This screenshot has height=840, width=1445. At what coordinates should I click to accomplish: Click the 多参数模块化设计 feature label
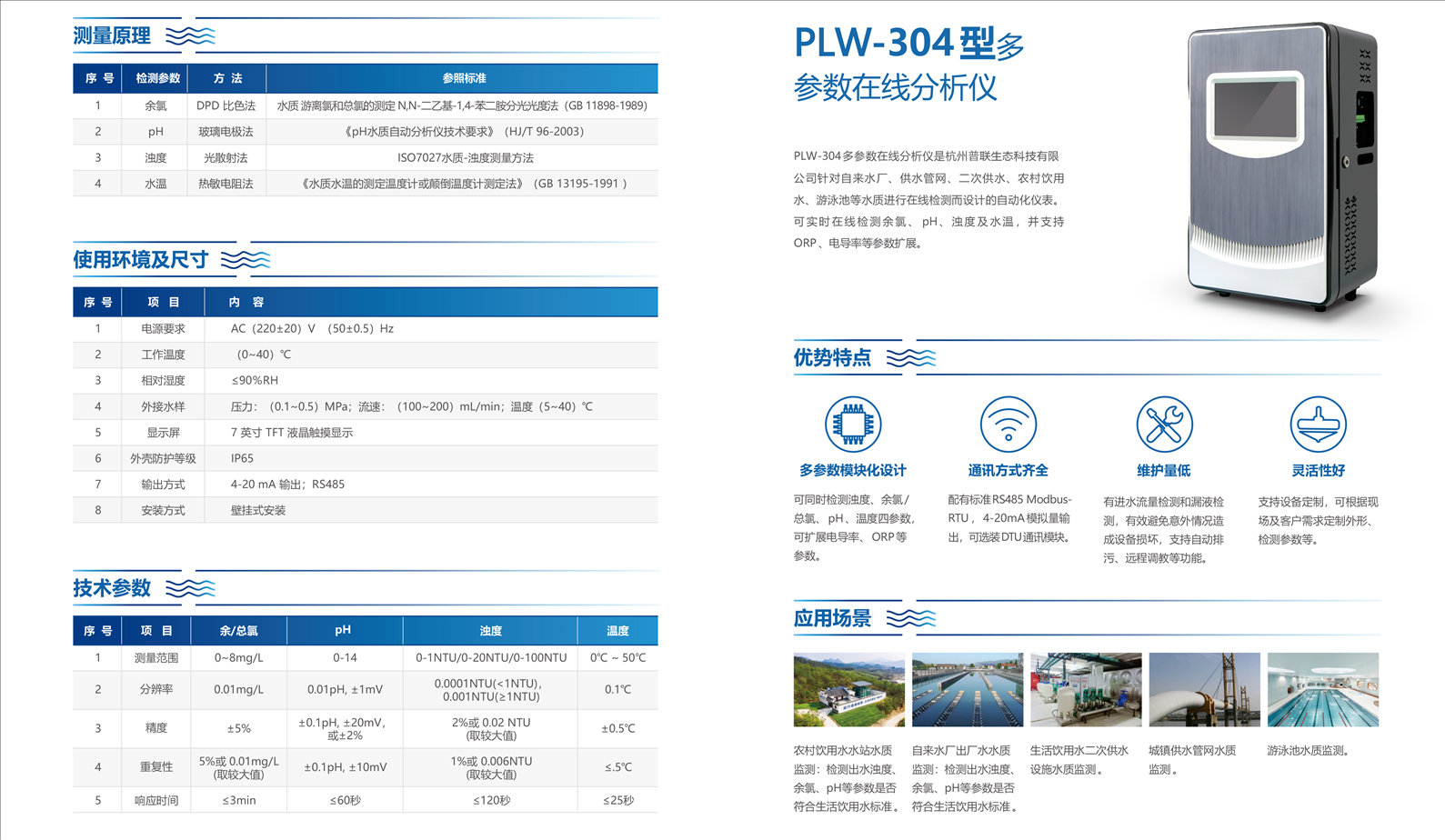click(853, 470)
